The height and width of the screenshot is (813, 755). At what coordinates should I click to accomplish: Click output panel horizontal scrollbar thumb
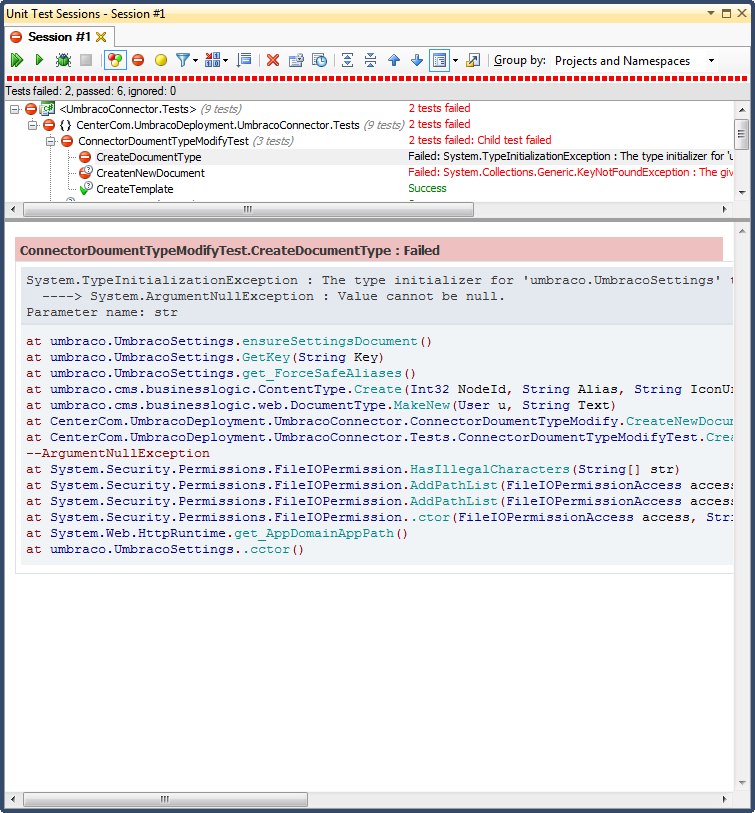165,799
